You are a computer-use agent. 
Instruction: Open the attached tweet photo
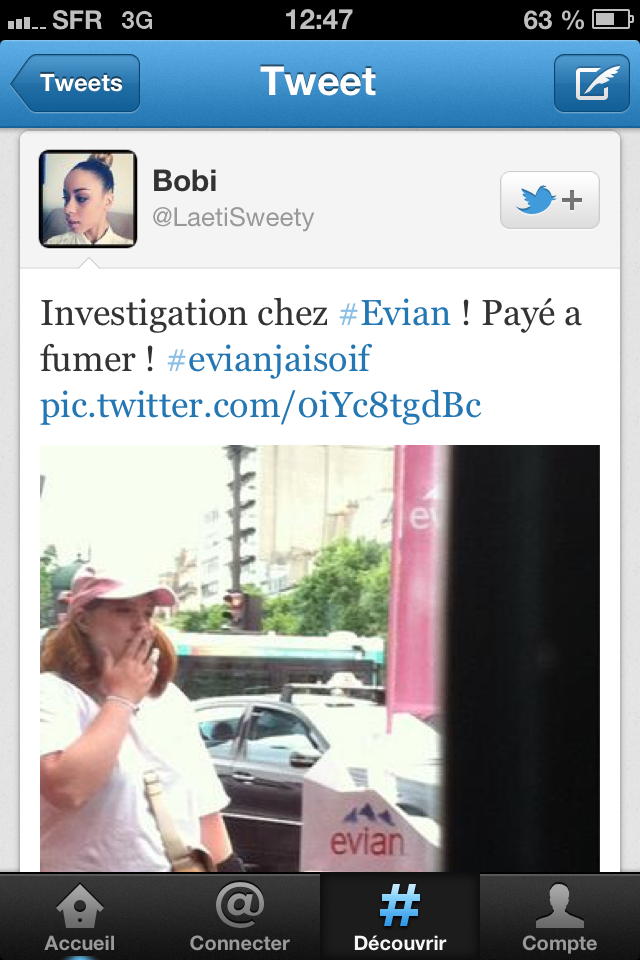click(x=320, y=658)
